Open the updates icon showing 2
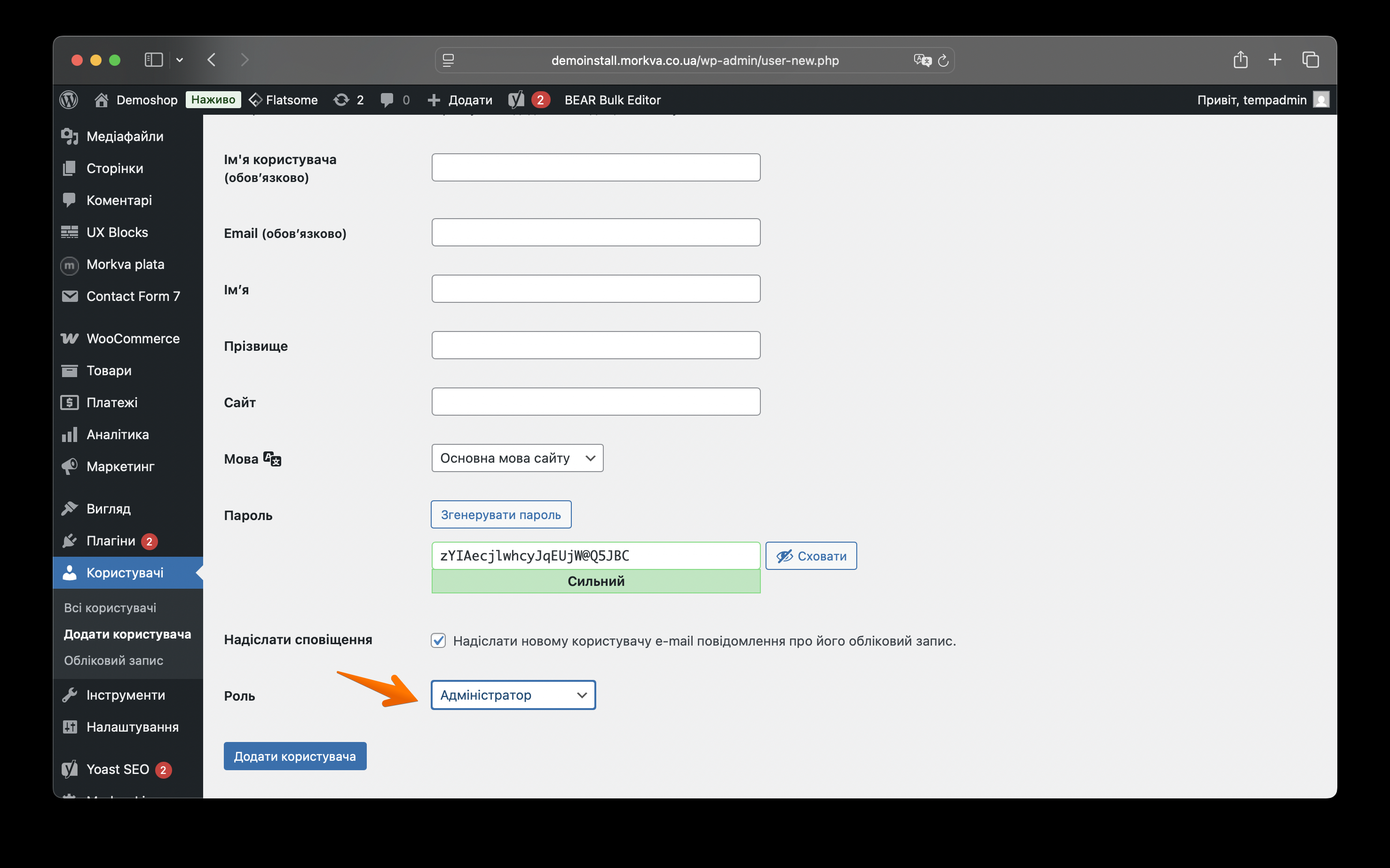This screenshot has width=1390, height=868. coord(348,100)
